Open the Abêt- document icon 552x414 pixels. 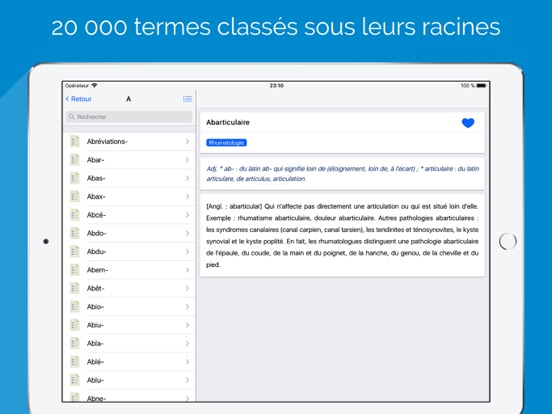coord(75,288)
